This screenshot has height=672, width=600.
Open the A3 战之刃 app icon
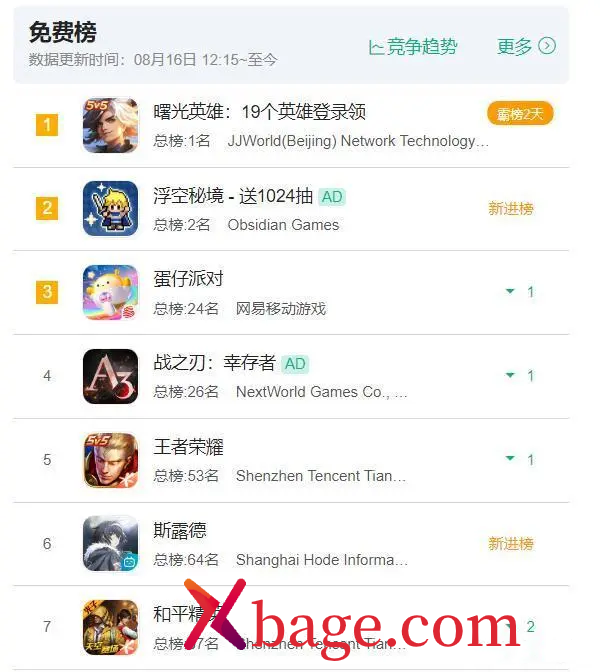click(110, 376)
